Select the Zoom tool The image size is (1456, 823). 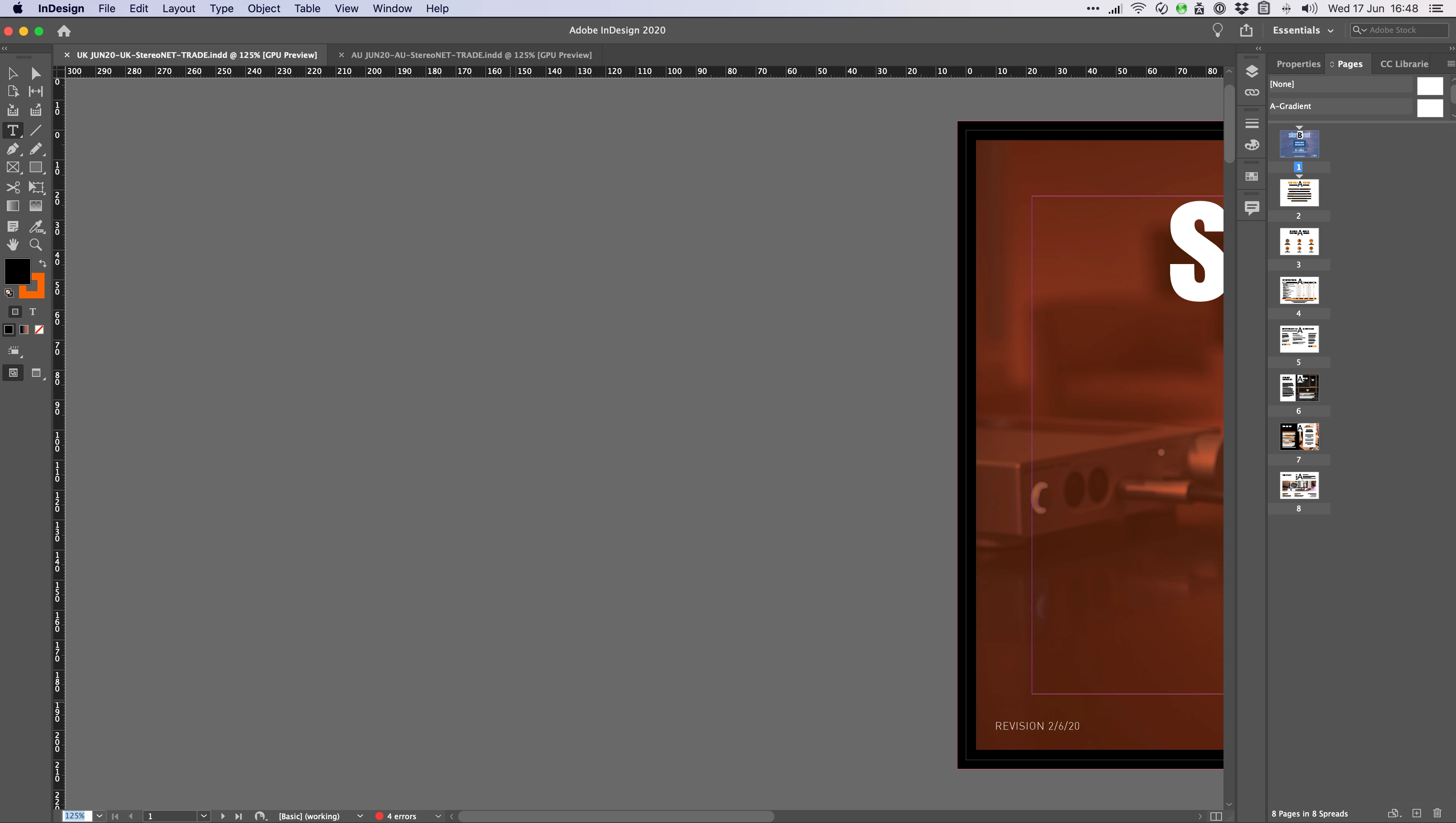pos(35,245)
